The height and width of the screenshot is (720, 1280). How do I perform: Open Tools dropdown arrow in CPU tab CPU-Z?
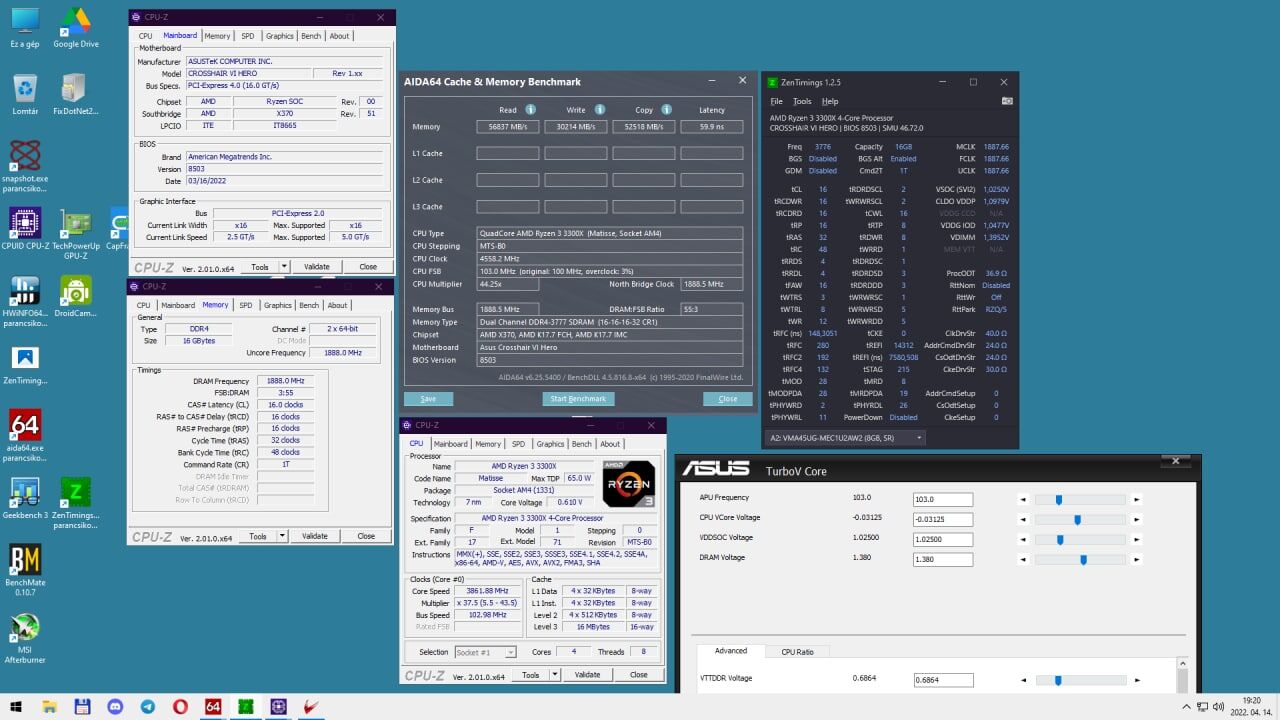click(x=555, y=675)
